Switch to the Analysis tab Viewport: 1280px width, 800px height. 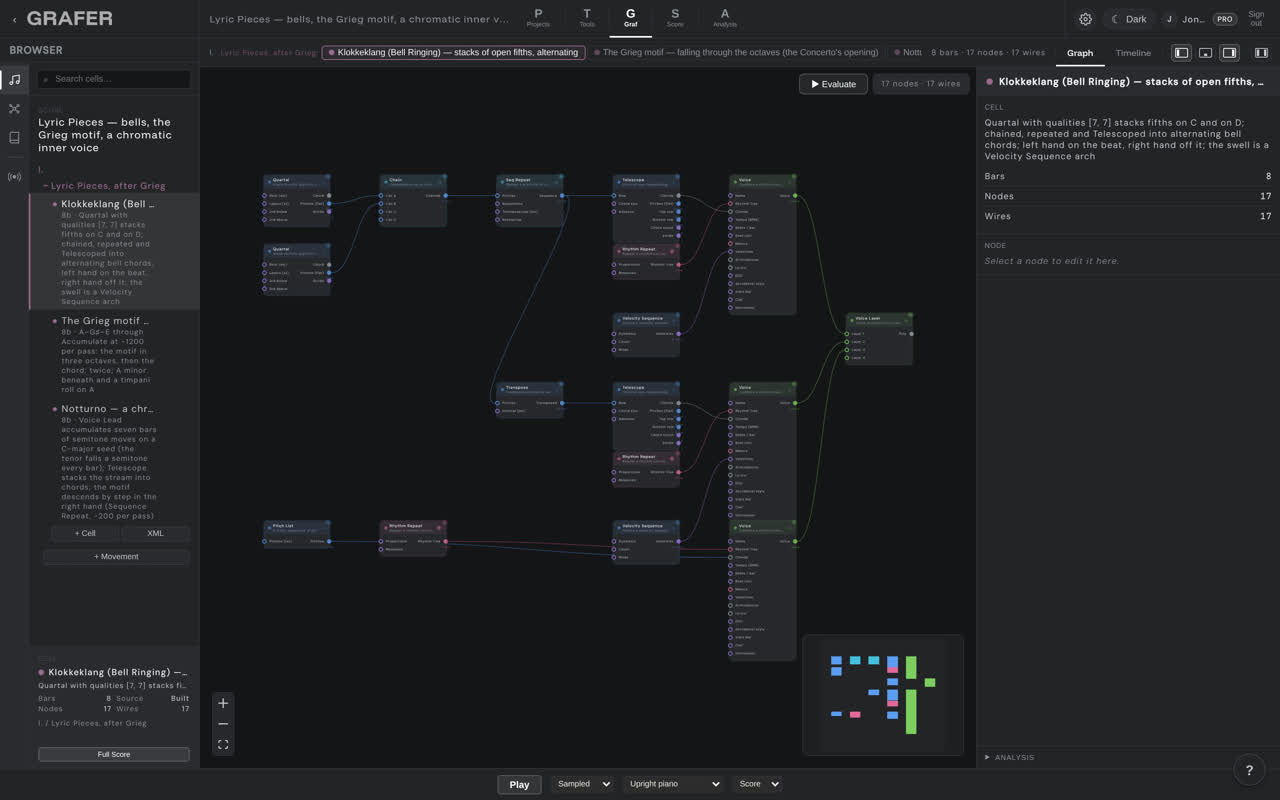point(725,18)
